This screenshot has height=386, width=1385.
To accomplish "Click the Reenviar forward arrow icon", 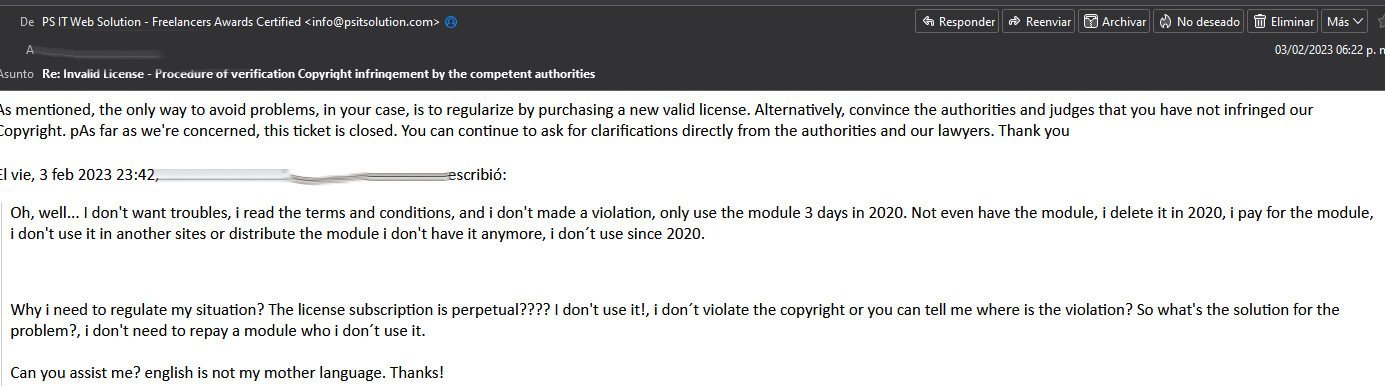I will (1014, 21).
